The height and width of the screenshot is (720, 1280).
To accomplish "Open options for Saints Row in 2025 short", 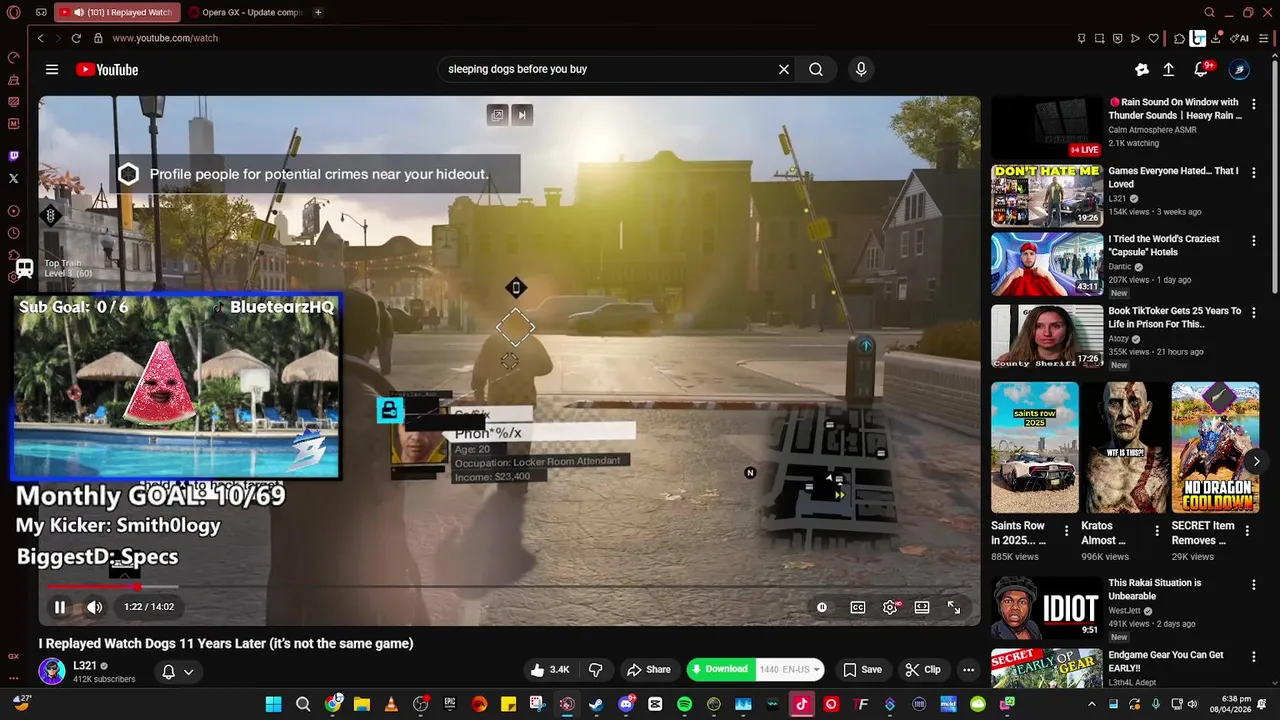I will point(1066,530).
